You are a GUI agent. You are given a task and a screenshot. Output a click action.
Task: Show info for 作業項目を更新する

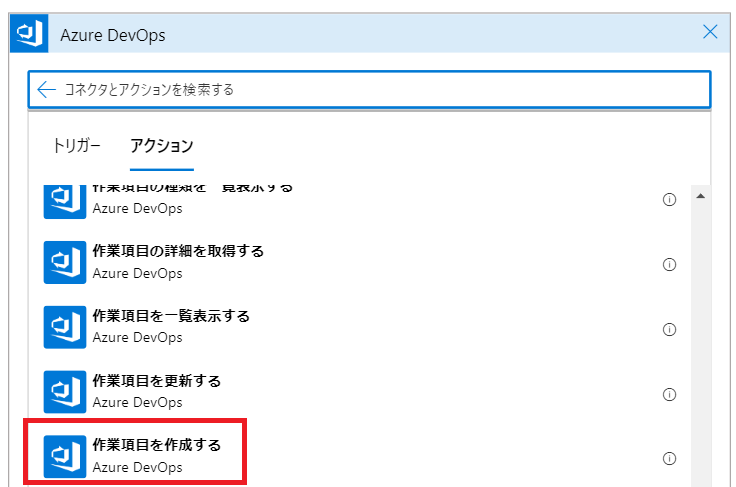(x=669, y=394)
